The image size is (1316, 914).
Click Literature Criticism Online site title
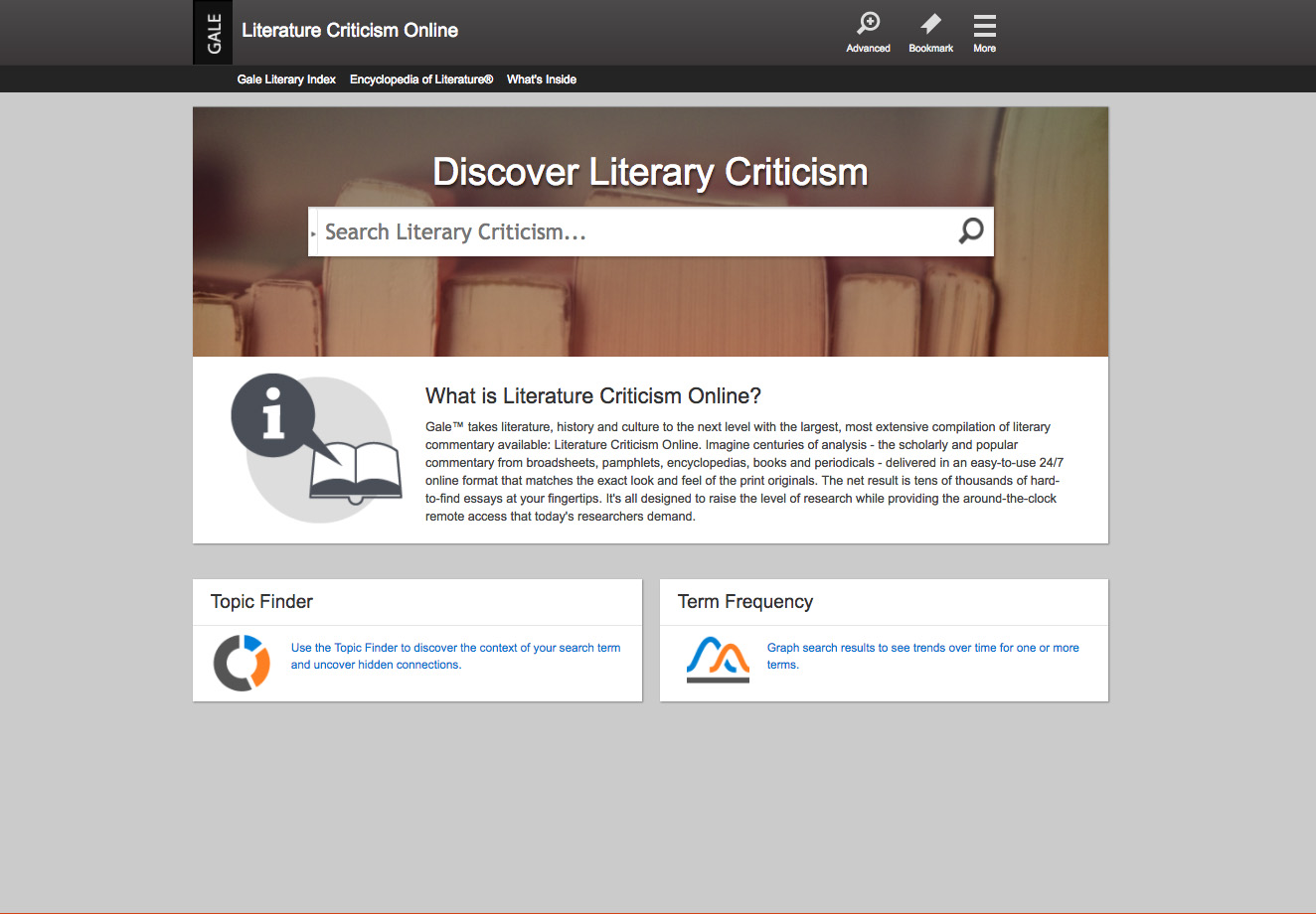350,31
